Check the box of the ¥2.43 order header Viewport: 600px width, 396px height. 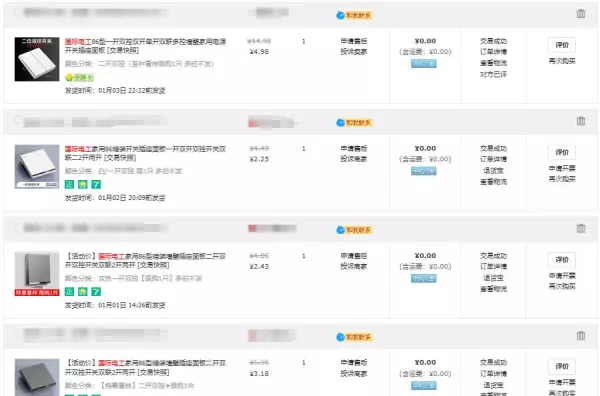click(17, 227)
